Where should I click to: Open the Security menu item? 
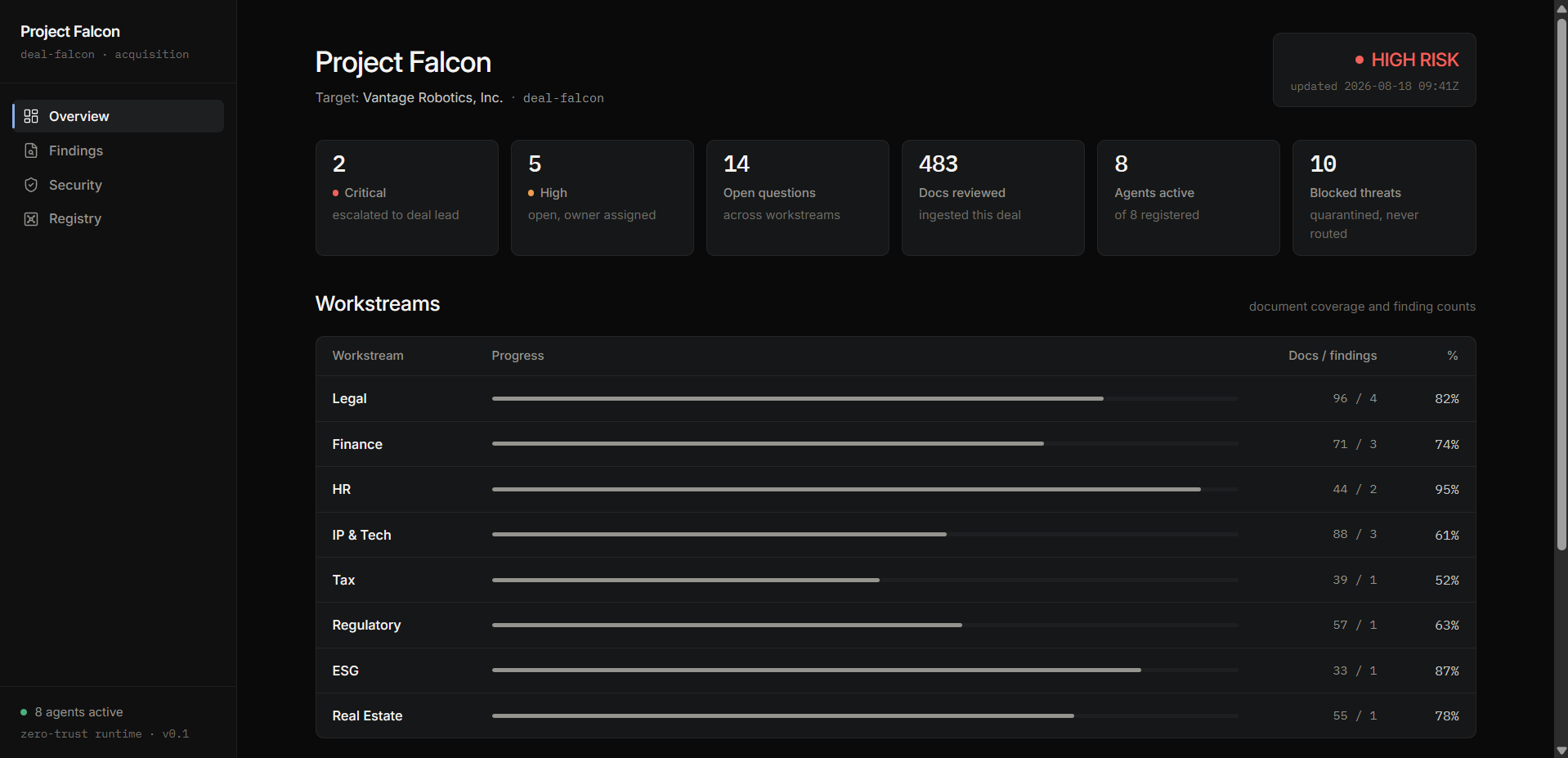pos(119,185)
